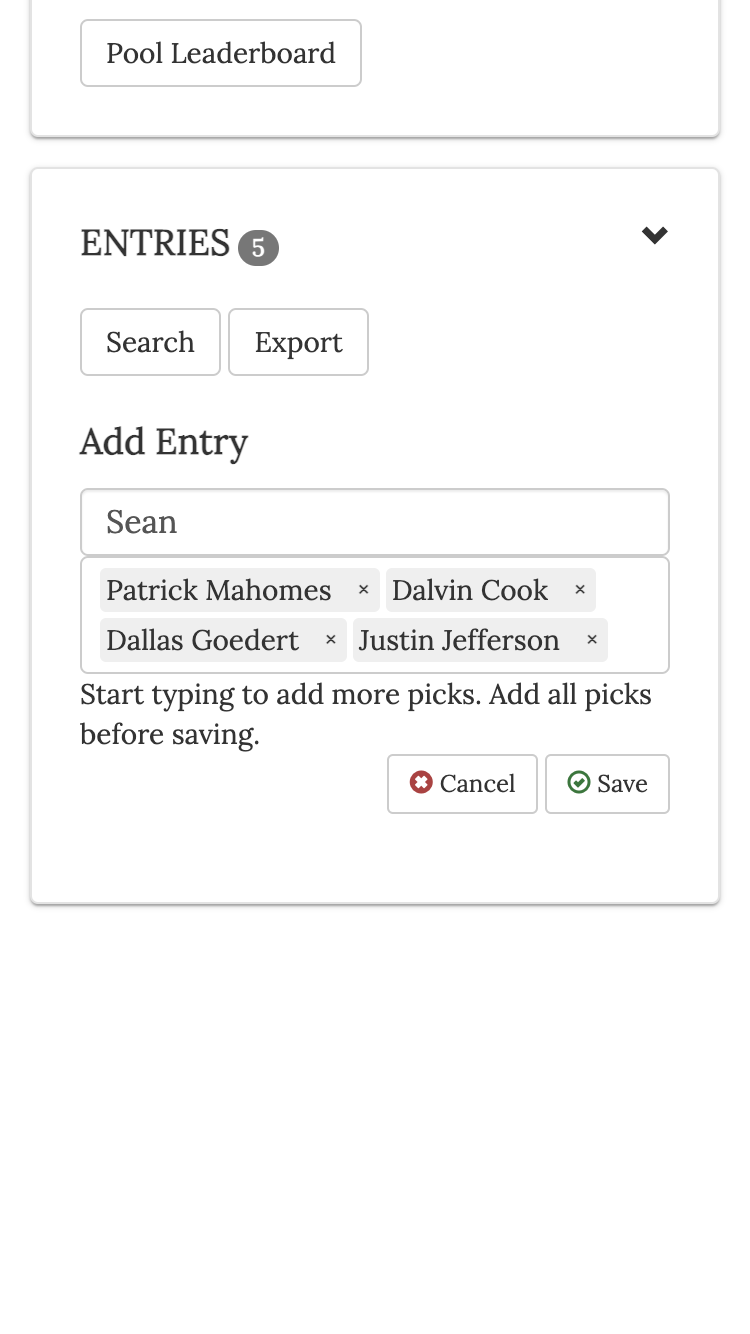Remove Dalvin Cook using its × icon
750x1334 pixels.
coord(580,590)
